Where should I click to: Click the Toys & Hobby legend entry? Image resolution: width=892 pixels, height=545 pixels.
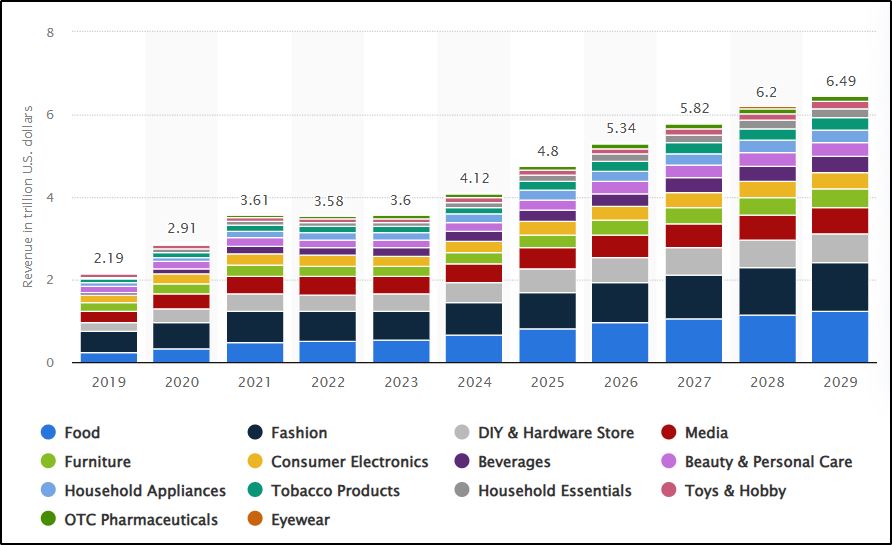(735, 491)
